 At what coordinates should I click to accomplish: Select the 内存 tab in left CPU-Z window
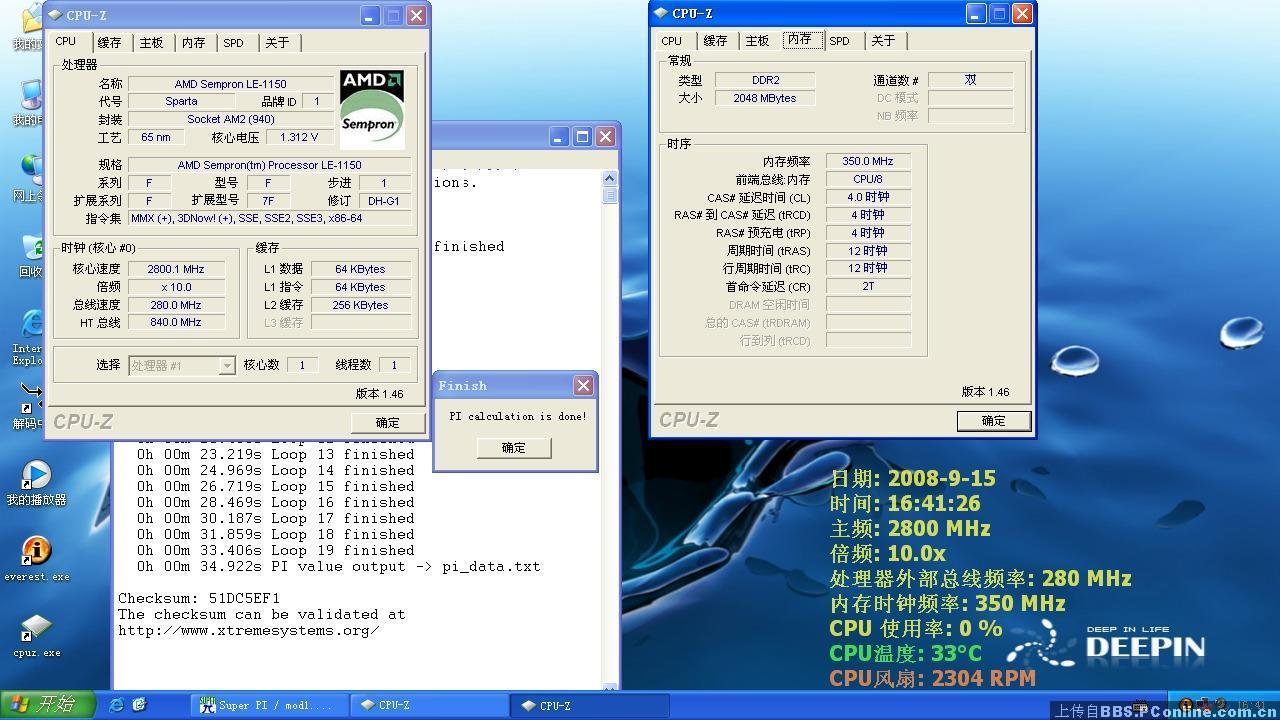click(194, 43)
